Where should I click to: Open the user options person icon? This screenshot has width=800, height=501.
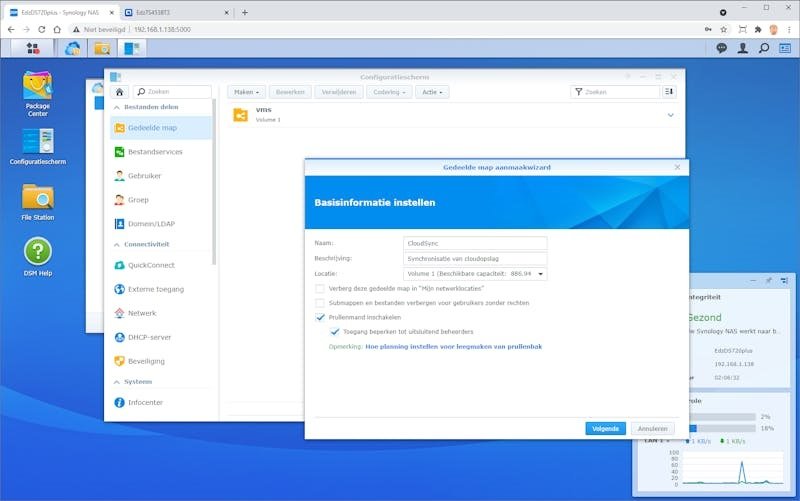743,48
